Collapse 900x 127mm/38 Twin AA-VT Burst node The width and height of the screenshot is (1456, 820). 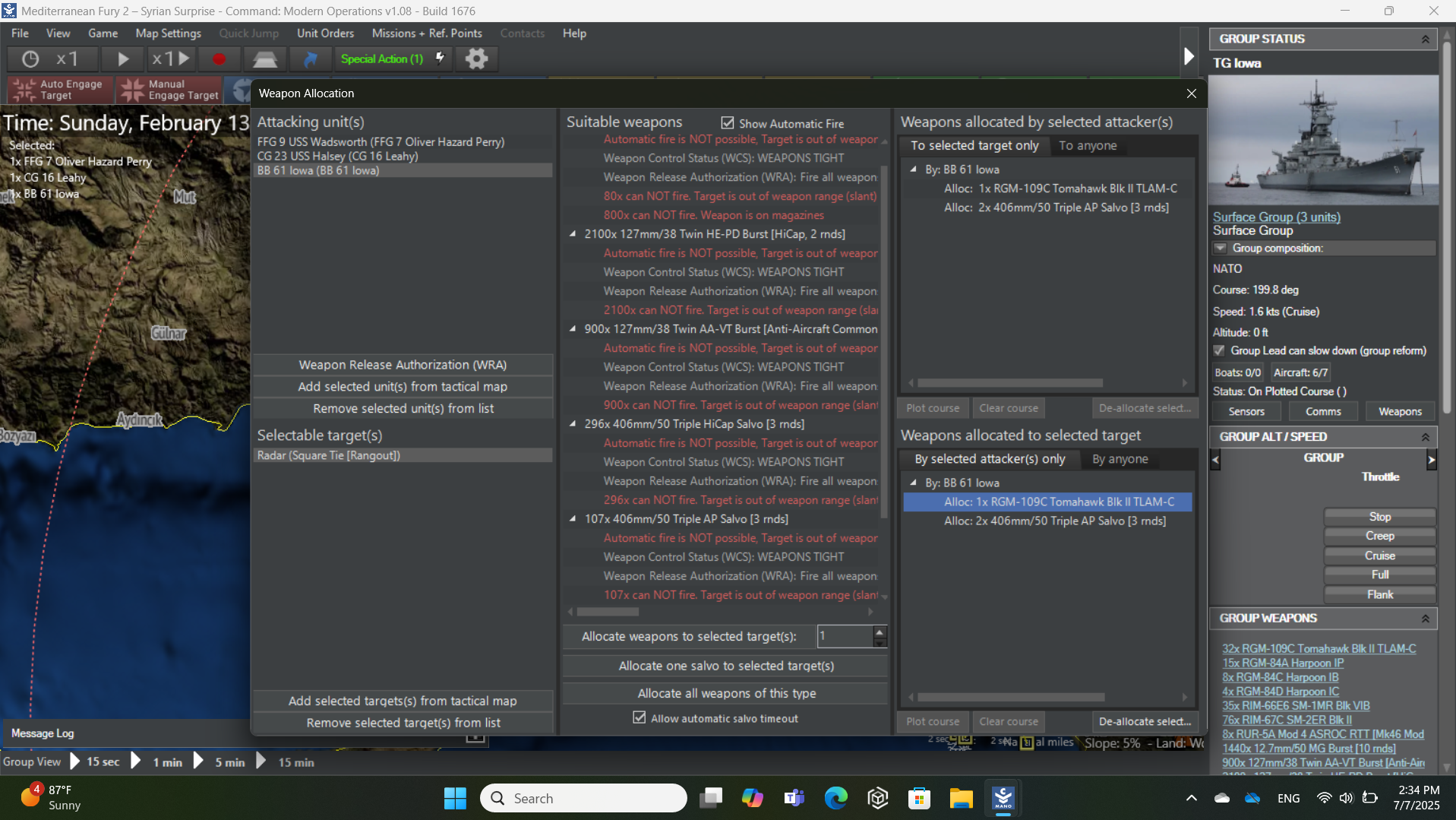coord(573,329)
